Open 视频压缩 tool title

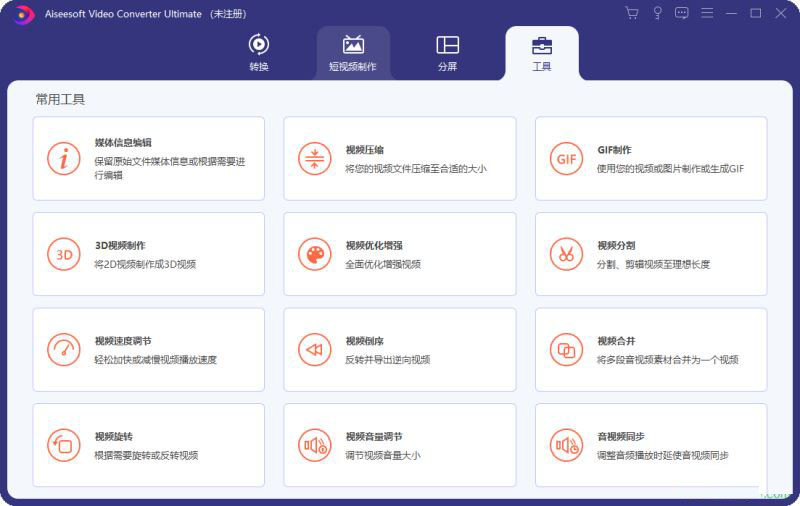364,149
